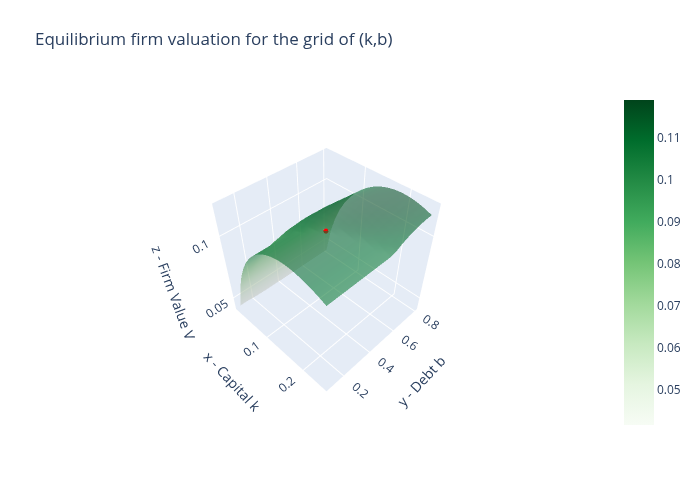Select the x-axis title 'x - Capital k'
Viewport: 700px width, 500px height.
(231, 382)
